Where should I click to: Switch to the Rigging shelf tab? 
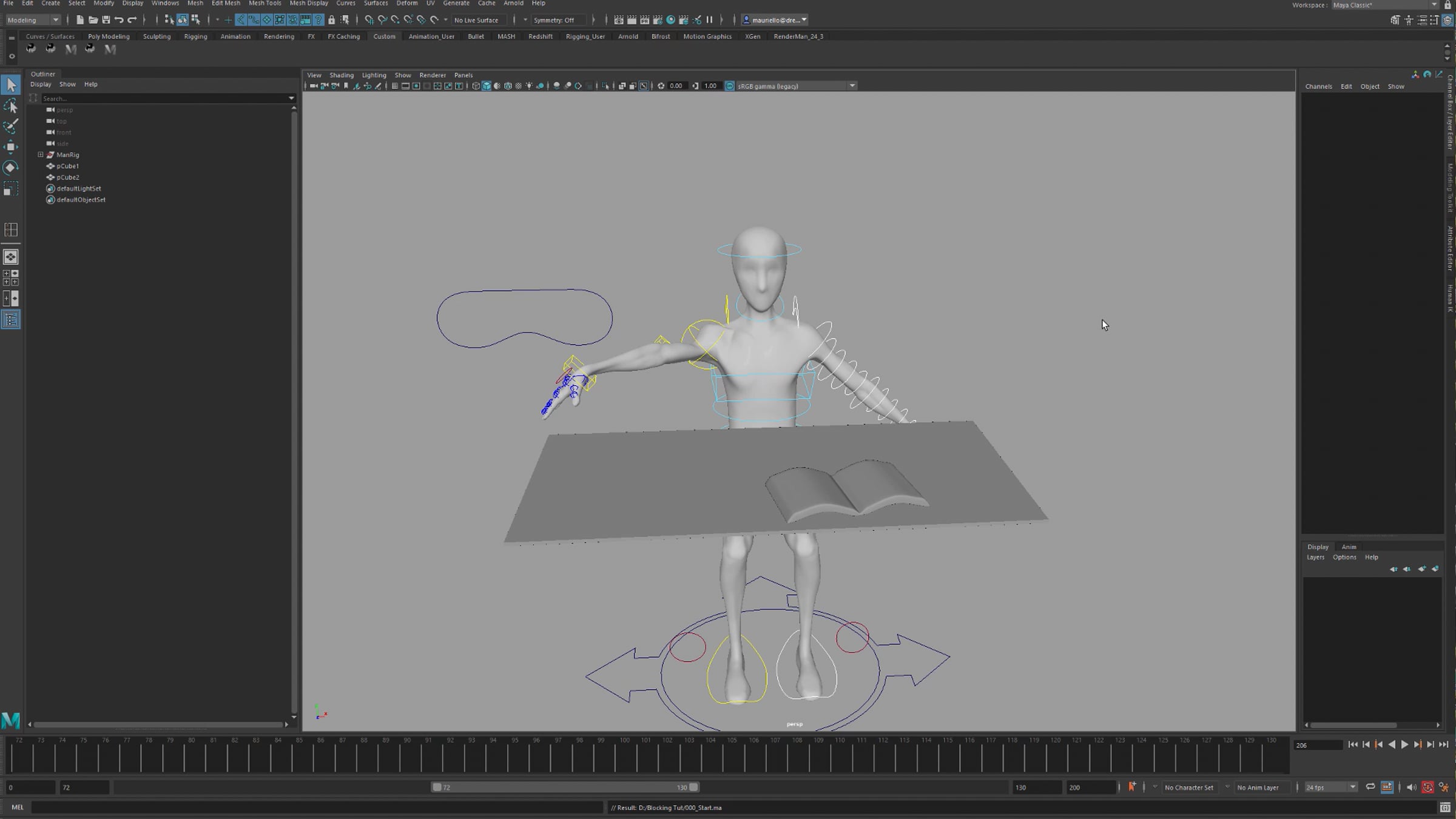[195, 36]
